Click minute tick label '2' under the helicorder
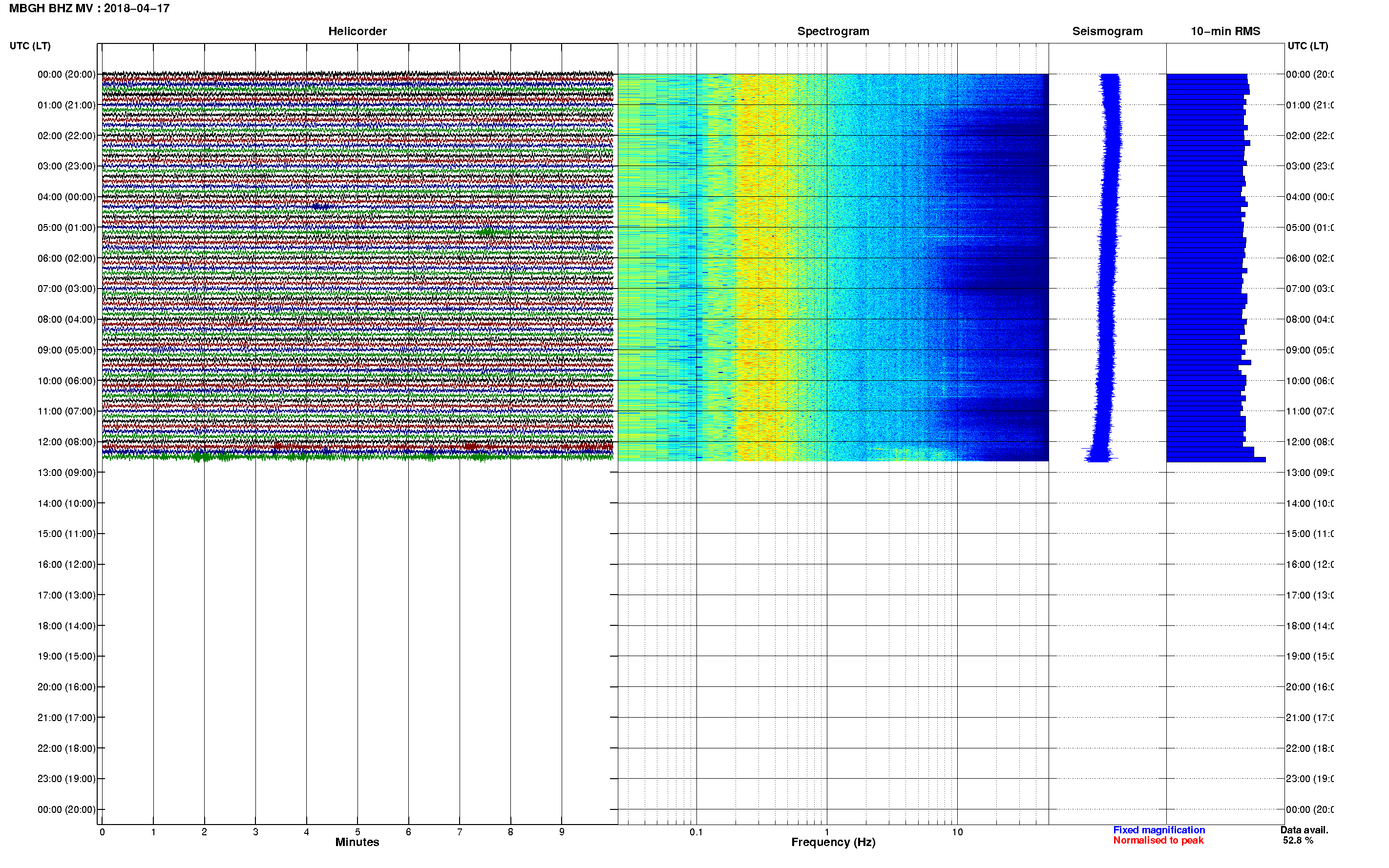The image size is (1389, 868). [x=204, y=832]
